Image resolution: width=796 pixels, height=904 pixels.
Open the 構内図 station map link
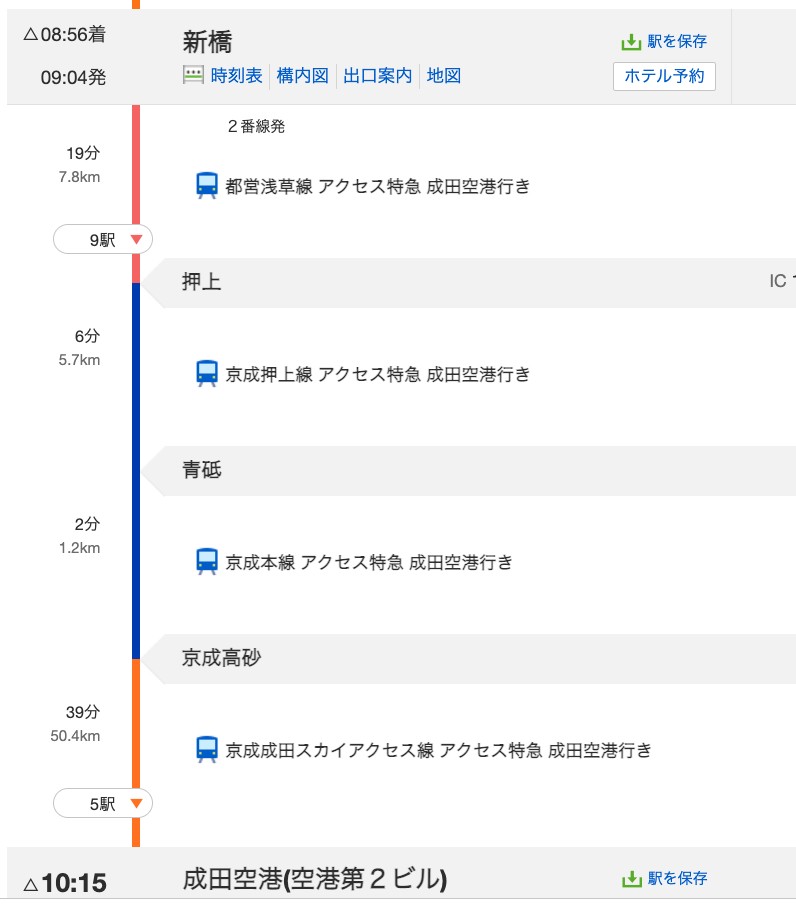pyautogui.click(x=303, y=76)
